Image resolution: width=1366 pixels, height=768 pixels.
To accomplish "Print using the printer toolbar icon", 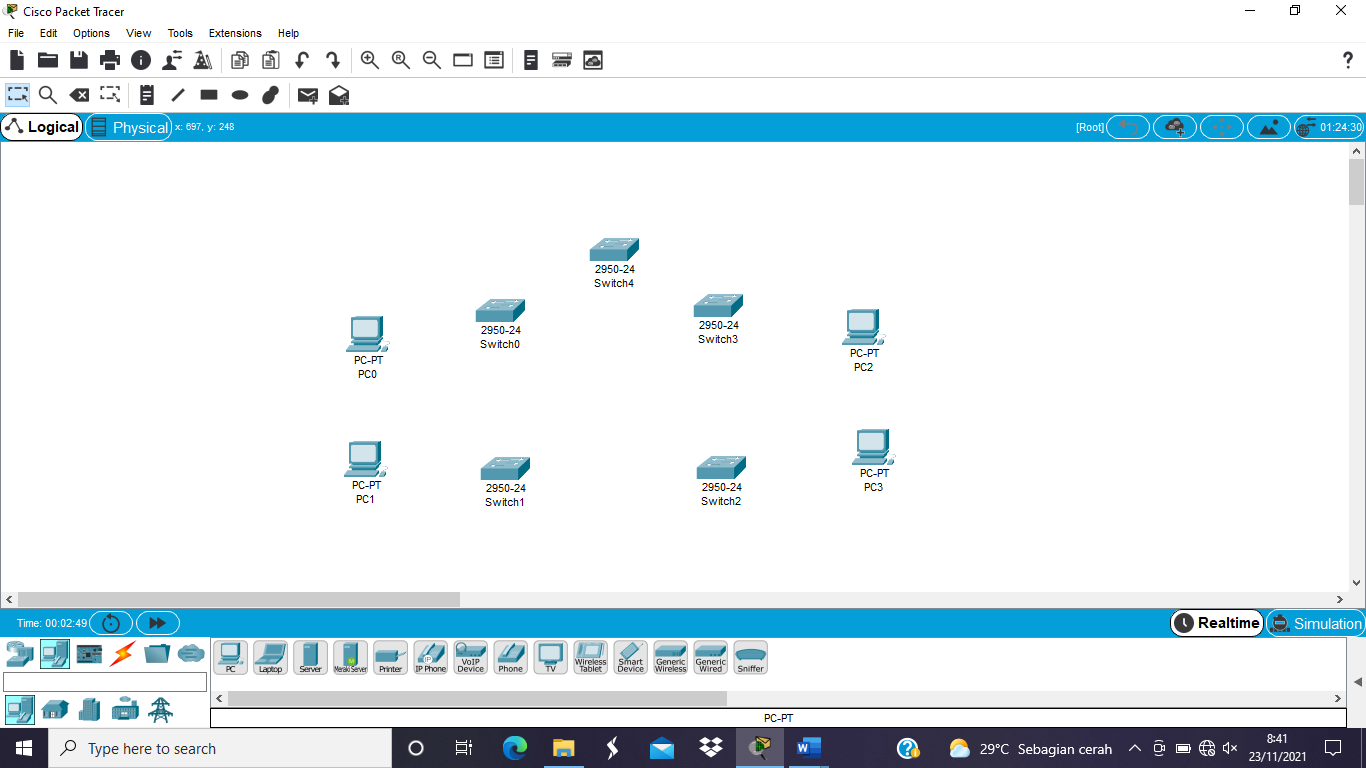I will (110, 60).
